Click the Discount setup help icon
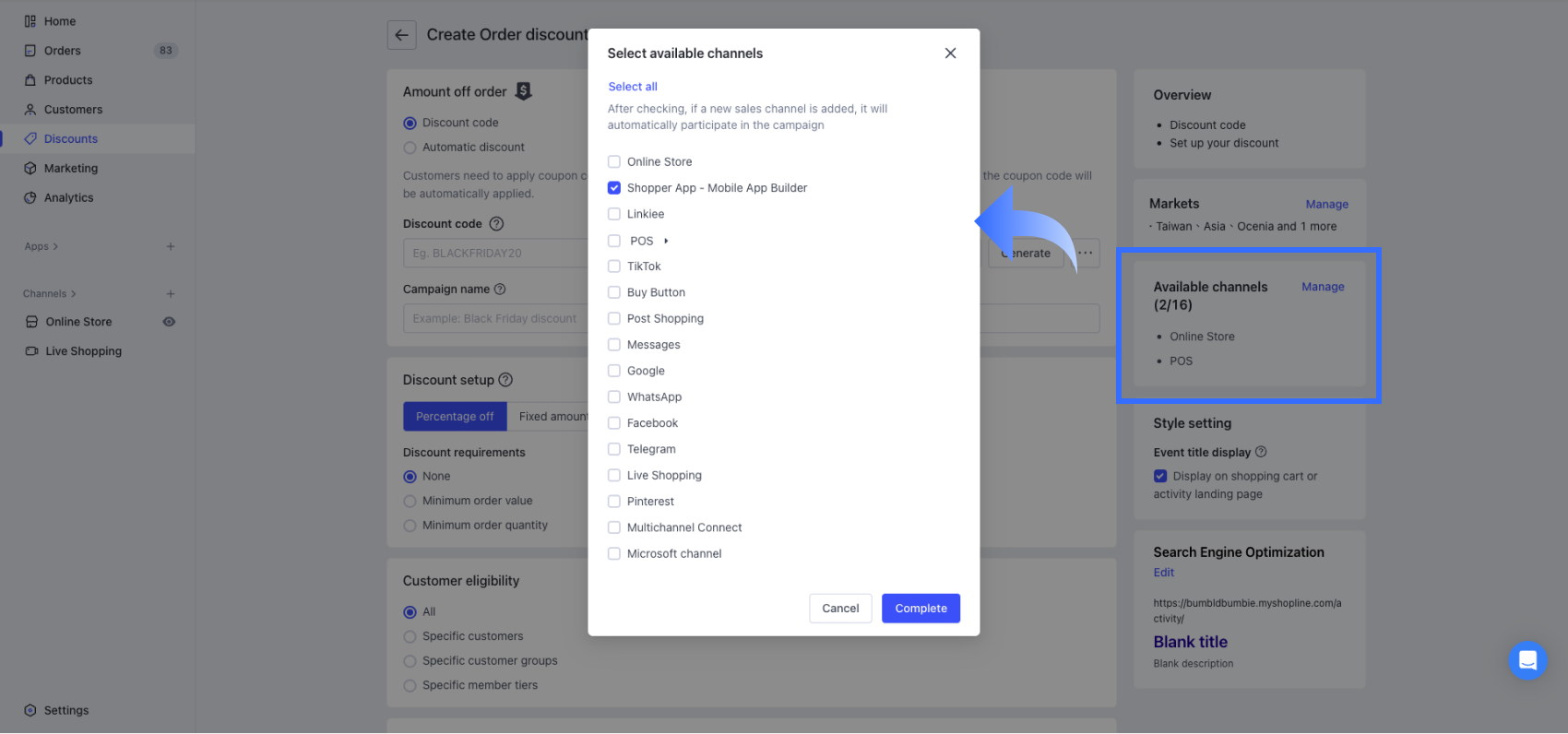Image resolution: width=1568 pixels, height=734 pixels. pyautogui.click(x=505, y=380)
